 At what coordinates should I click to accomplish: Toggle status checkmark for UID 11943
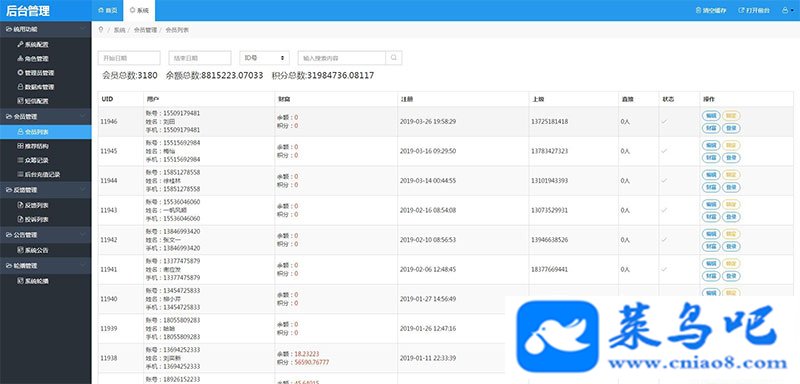click(664, 210)
